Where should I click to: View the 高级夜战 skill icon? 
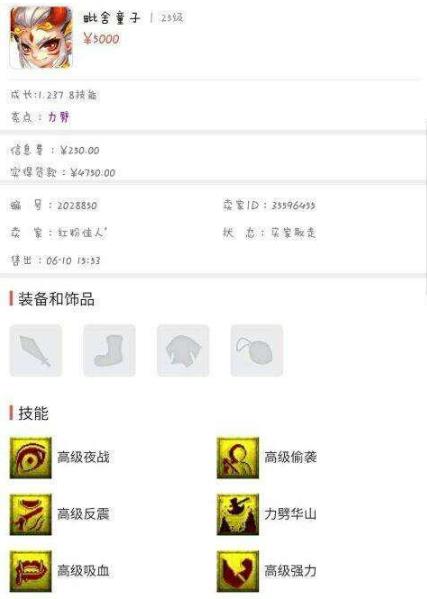coord(31,458)
